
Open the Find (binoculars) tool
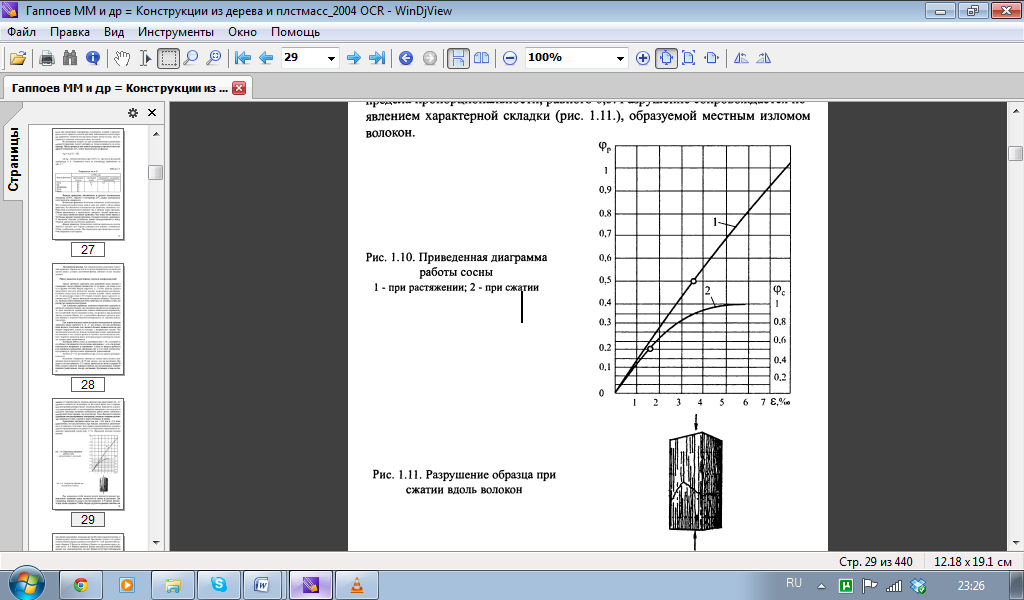tap(70, 58)
